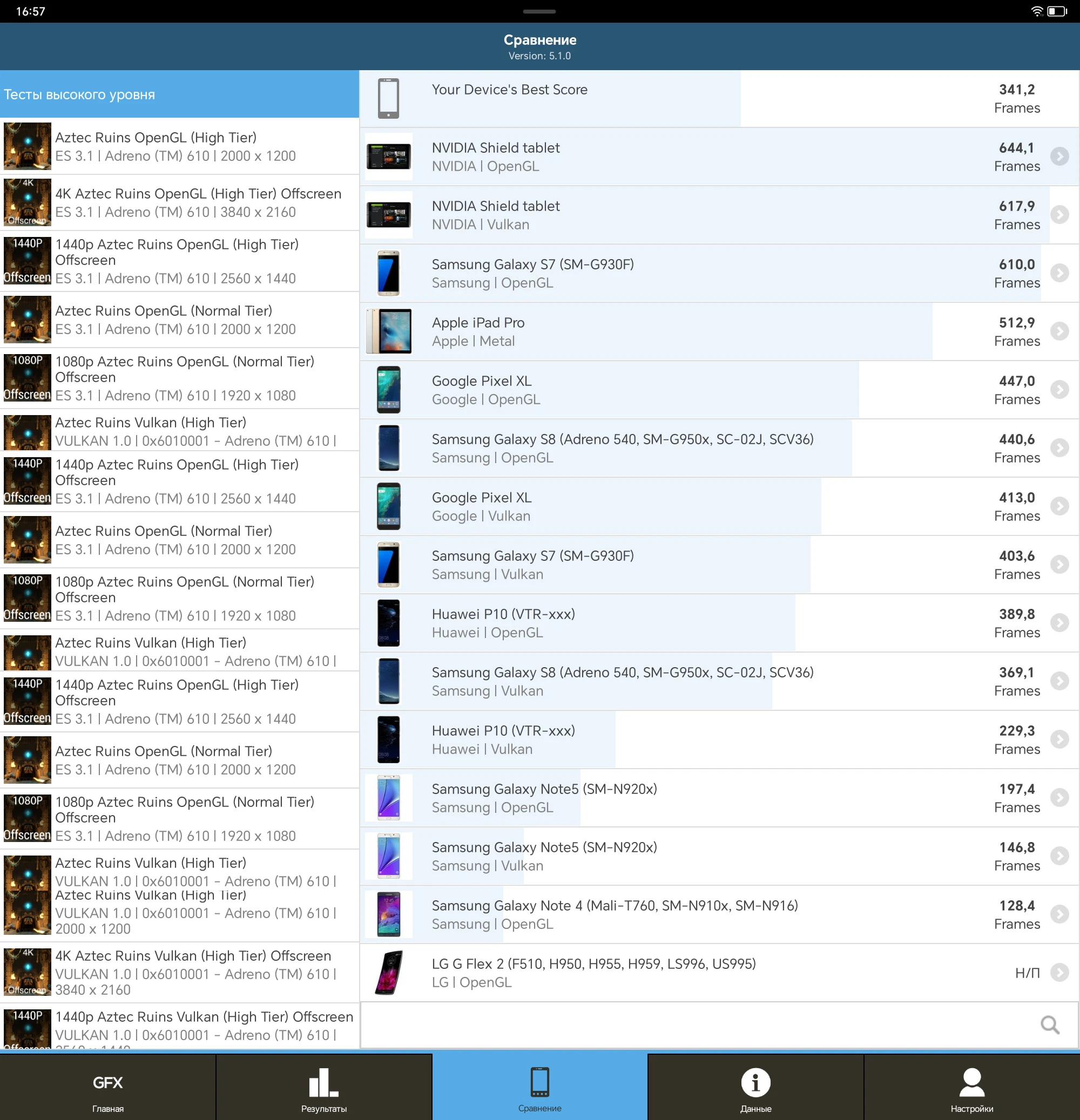
Task: Select 4K Aztec Ruins OpenGL (High Tier) Offscreen
Action: coord(179,203)
